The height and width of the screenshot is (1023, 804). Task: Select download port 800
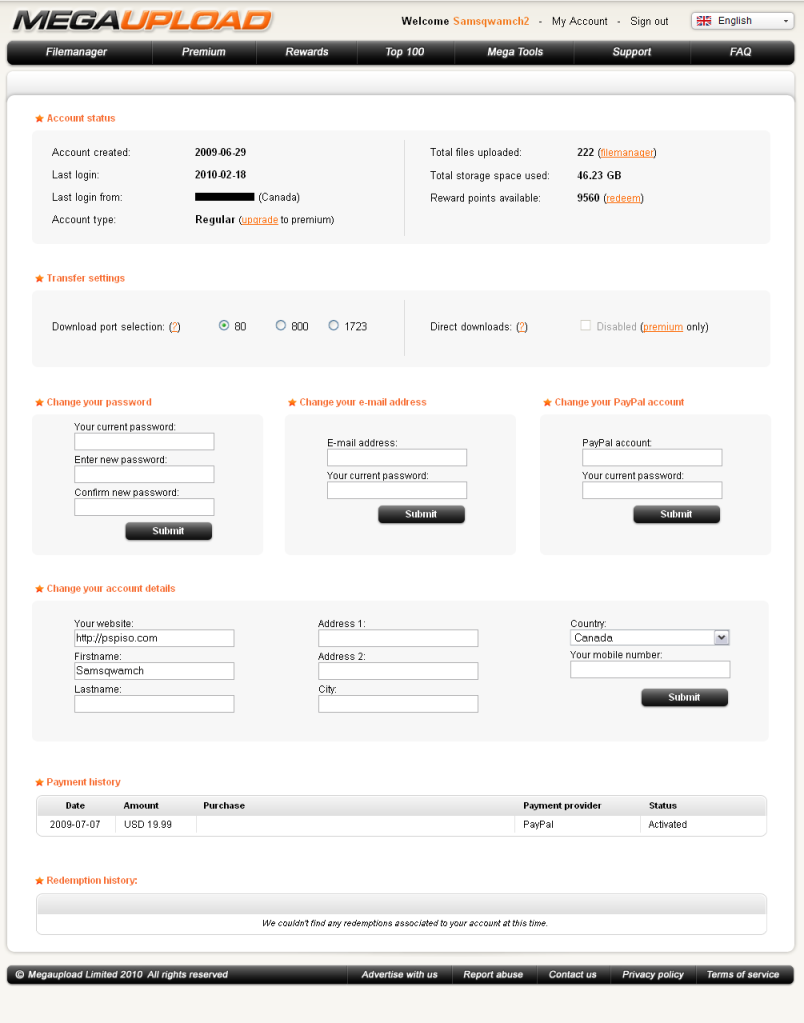pos(281,326)
